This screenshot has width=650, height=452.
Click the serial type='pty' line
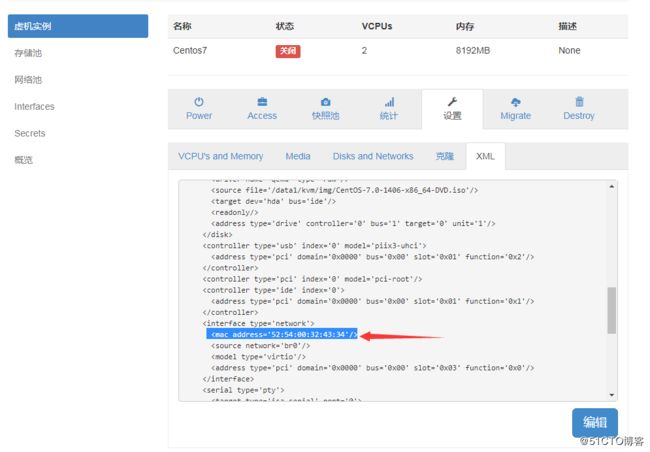coord(243,390)
